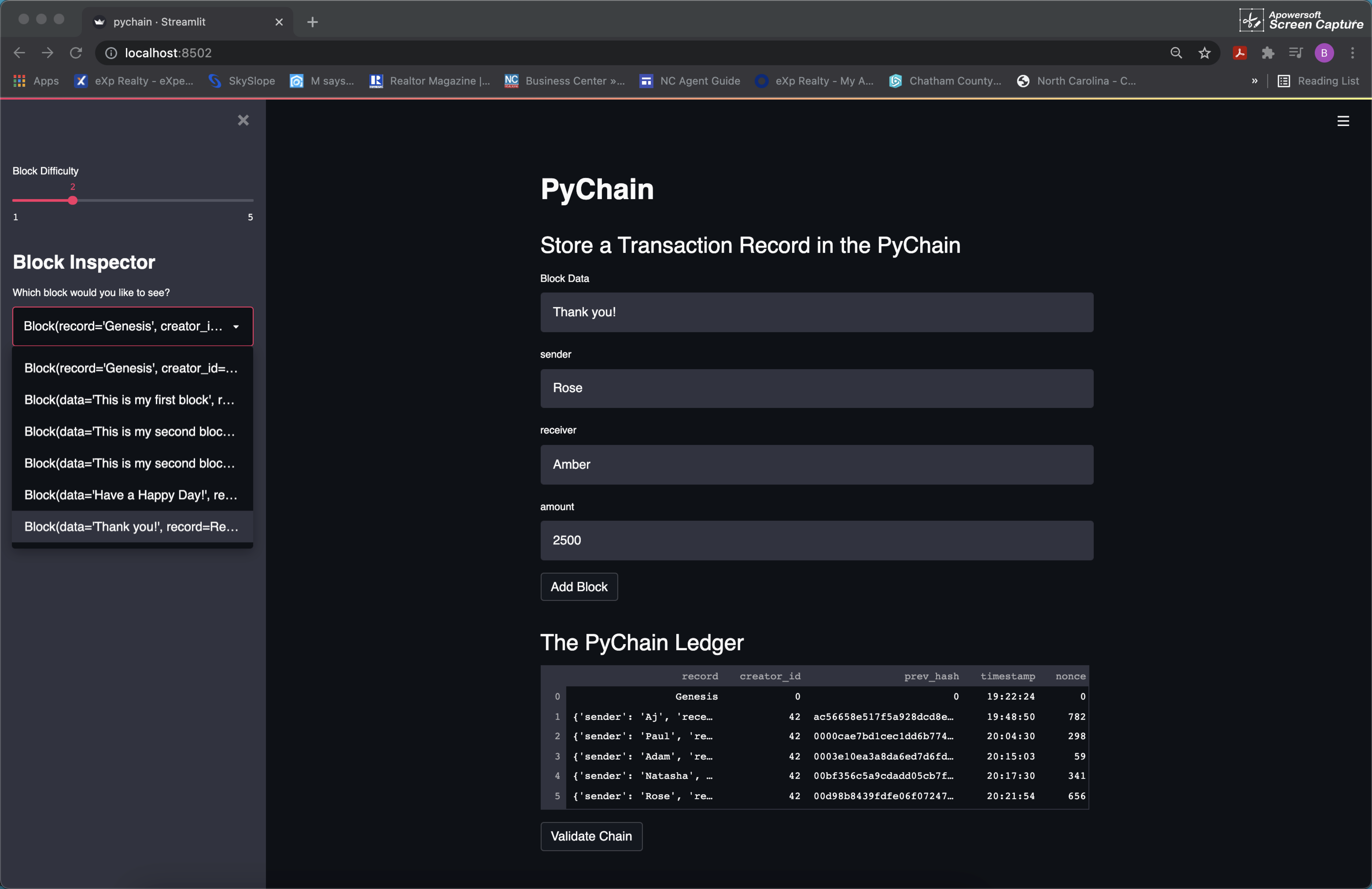Image resolution: width=1372 pixels, height=889 pixels.
Task: Open Chrome three-dot menu
Action: coord(1352,53)
